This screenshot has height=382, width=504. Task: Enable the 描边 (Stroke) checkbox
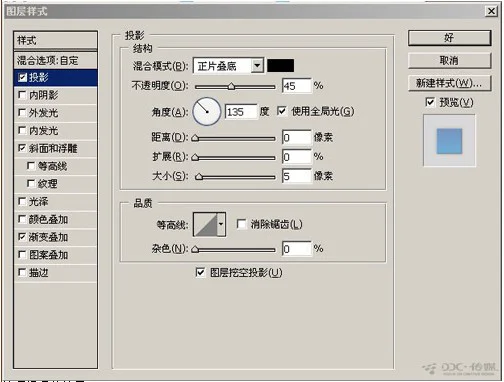tap(22, 272)
